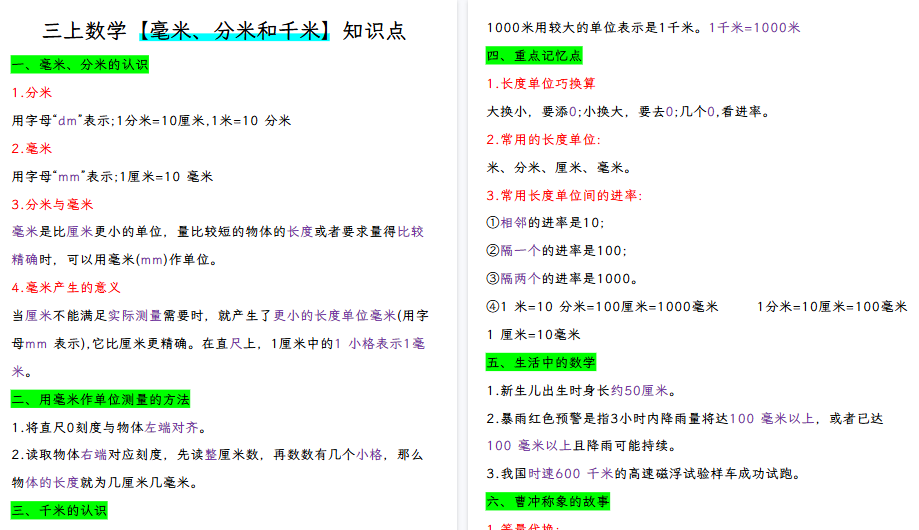Click line 1.新生儿出生时身长约50厘米

[582, 391]
